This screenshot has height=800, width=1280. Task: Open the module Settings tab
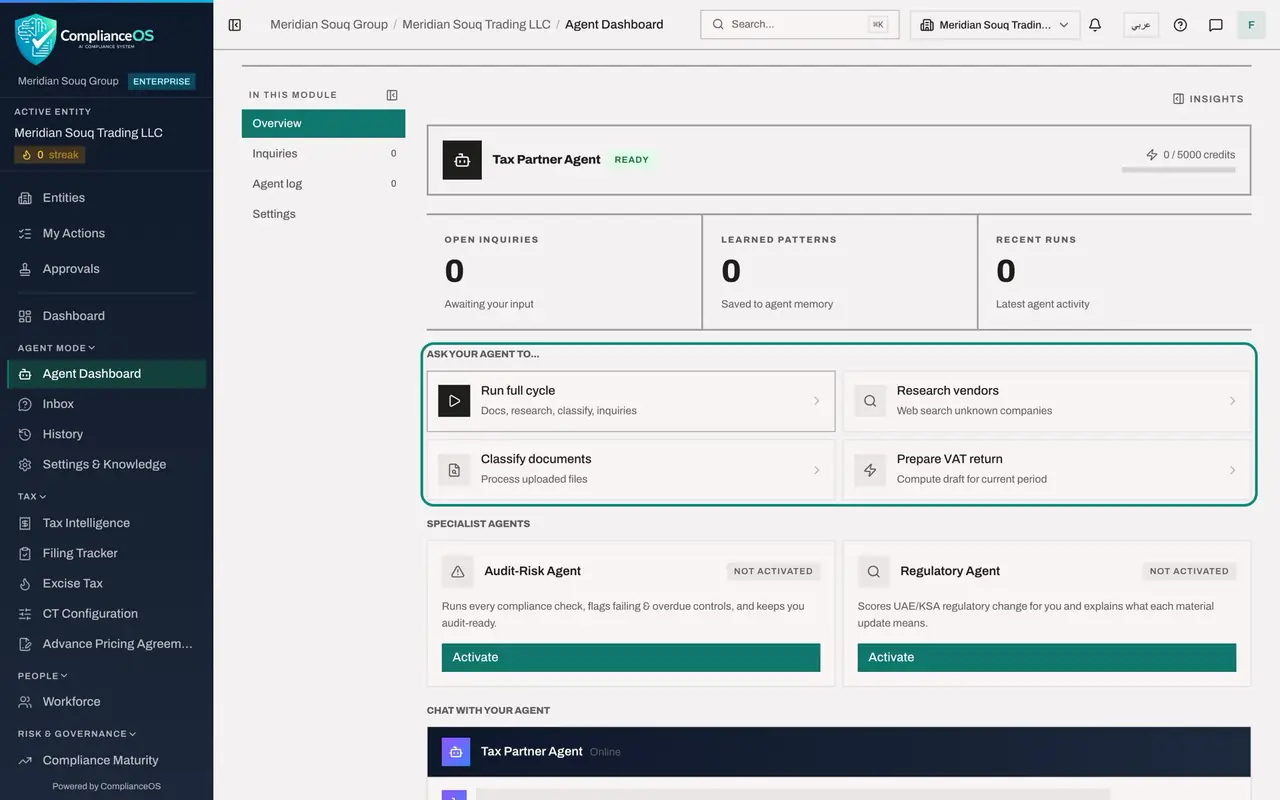coord(323,214)
